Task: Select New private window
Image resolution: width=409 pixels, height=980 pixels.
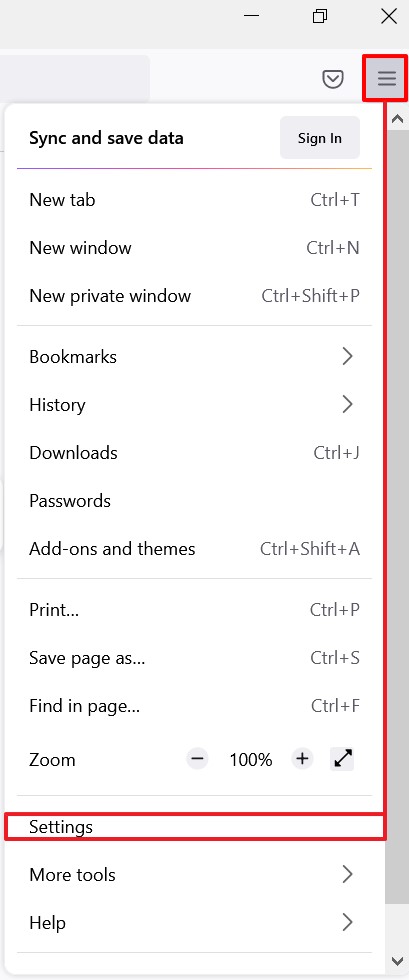Action: tap(194, 296)
